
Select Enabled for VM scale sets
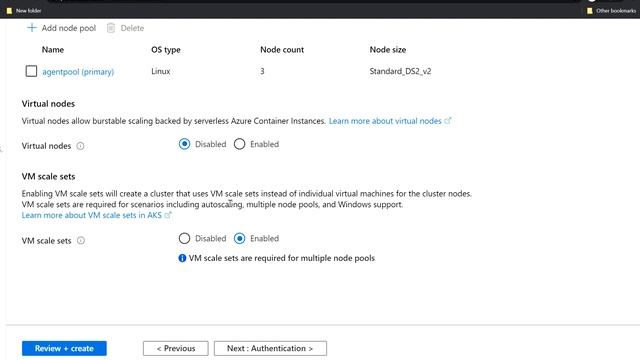pyautogui.click(x=240, y=238)
